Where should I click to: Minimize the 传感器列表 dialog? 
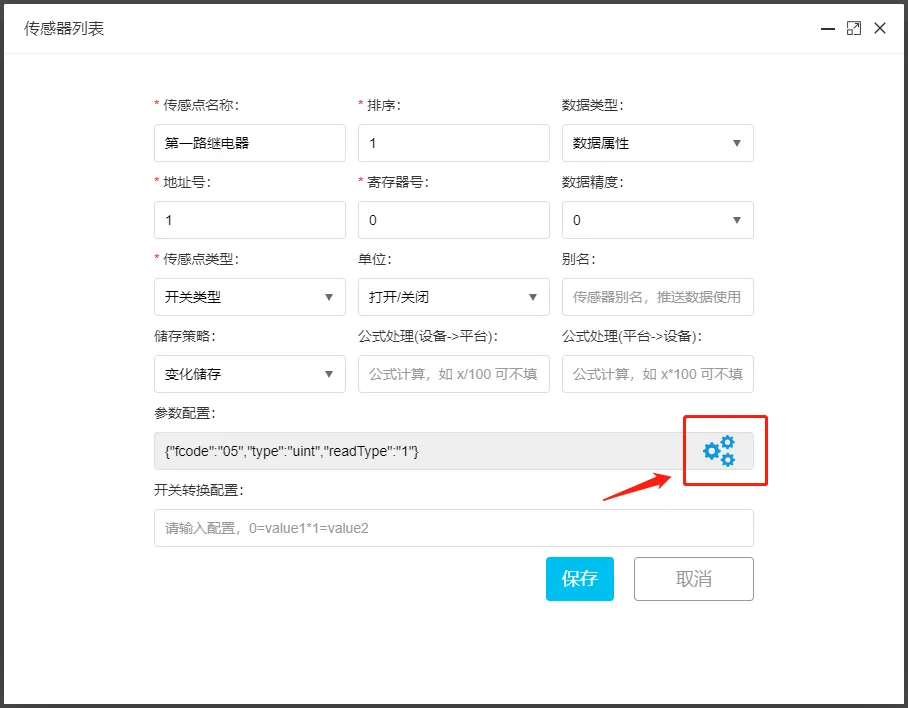[x=827, y=29]
